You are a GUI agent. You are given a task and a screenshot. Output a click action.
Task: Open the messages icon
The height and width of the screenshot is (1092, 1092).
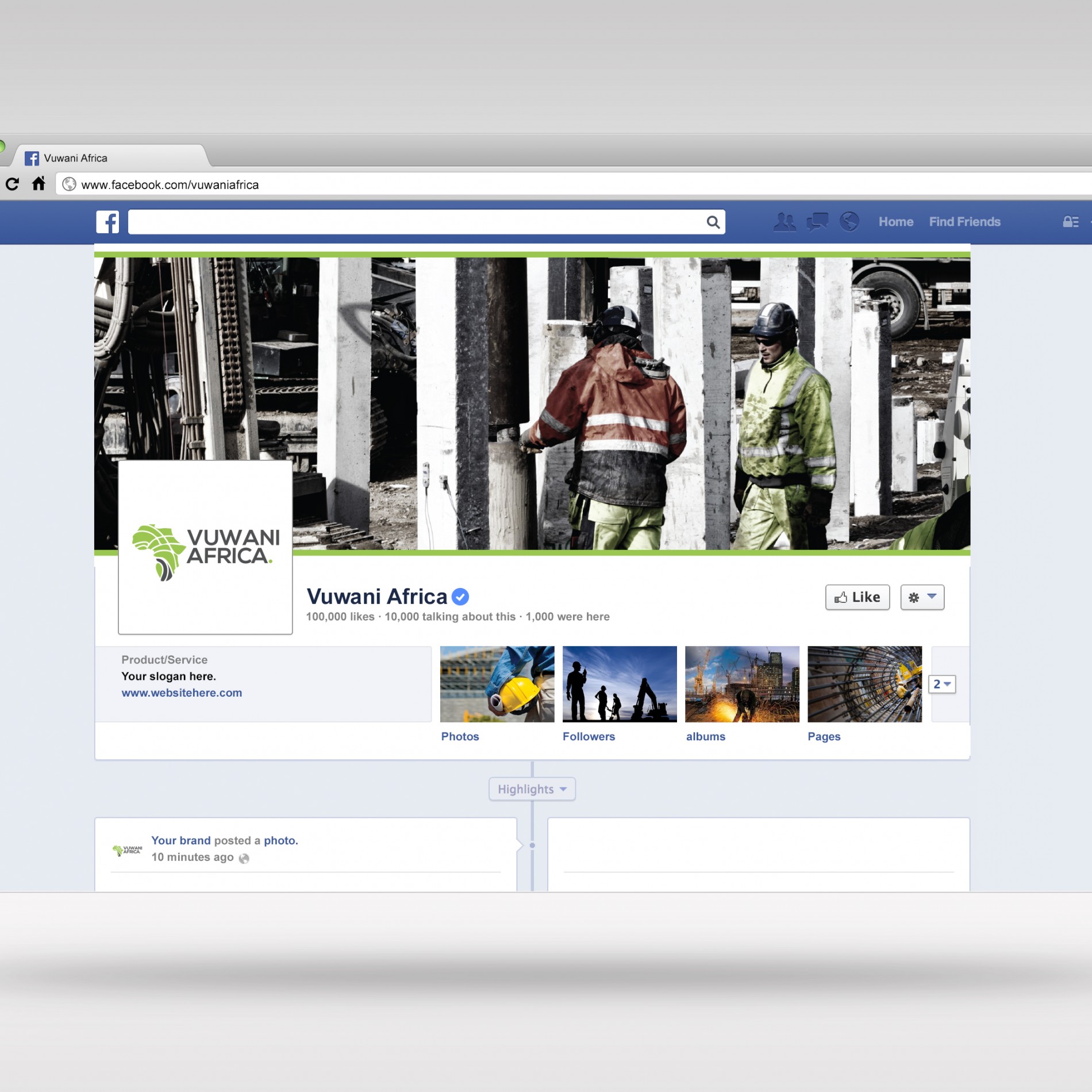point(817,222)
